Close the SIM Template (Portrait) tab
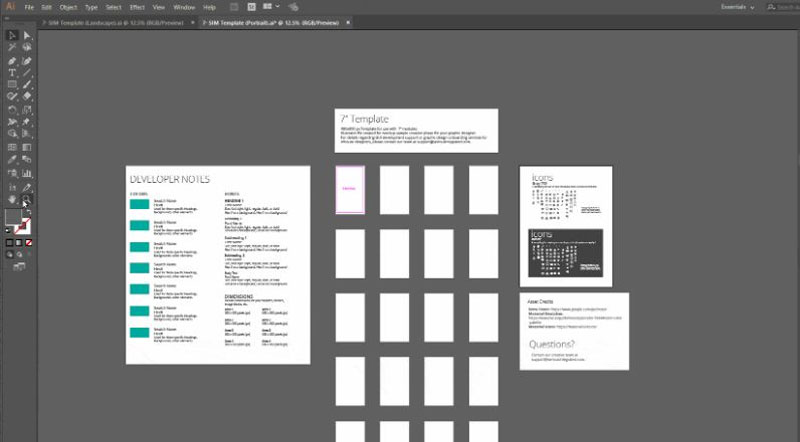This screenshot has width=800, height=442. point(348,23)
